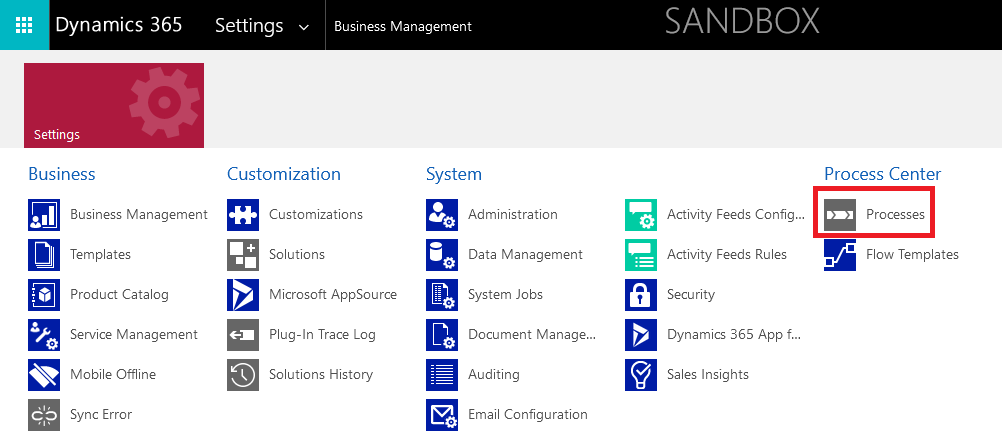
Task: Click the System section heading
Action: (454, 174)
